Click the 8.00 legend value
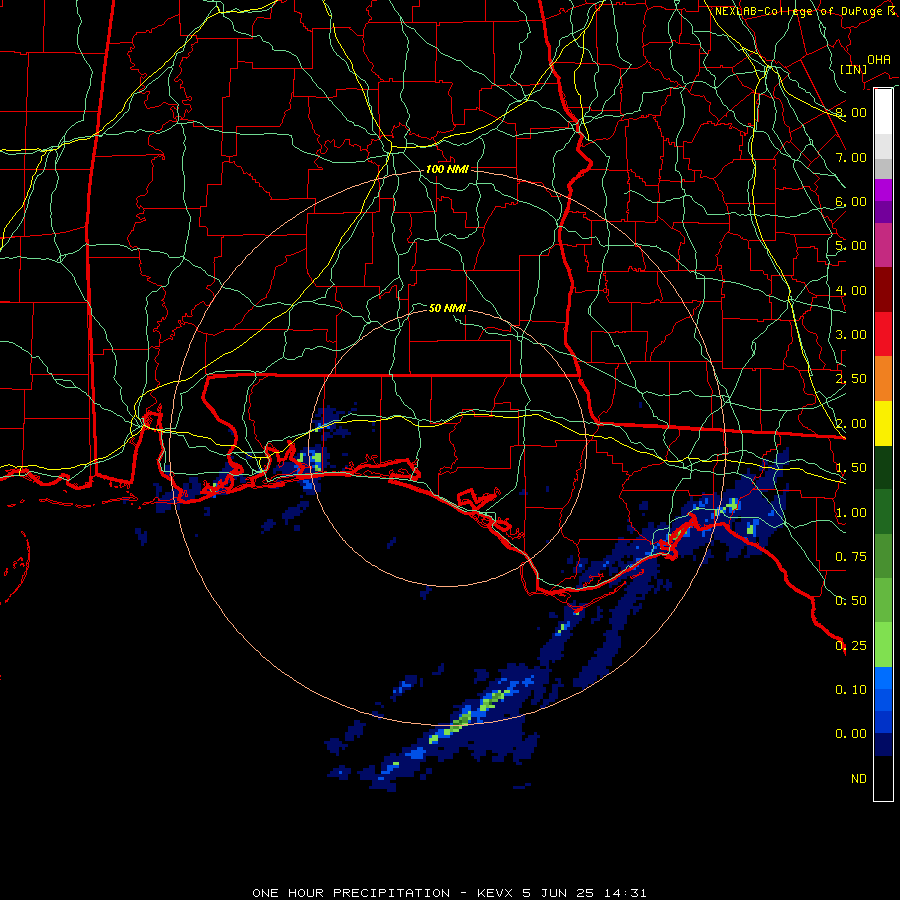 click(x=851, y=112)
